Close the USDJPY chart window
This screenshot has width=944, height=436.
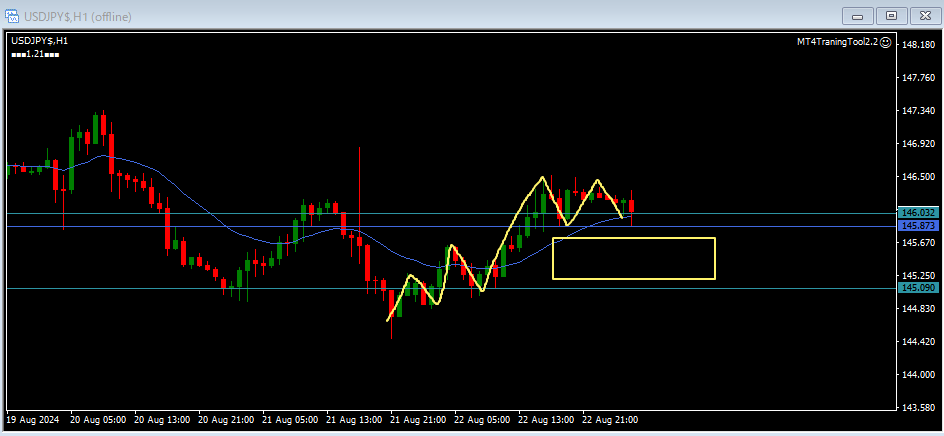(924, 16)
